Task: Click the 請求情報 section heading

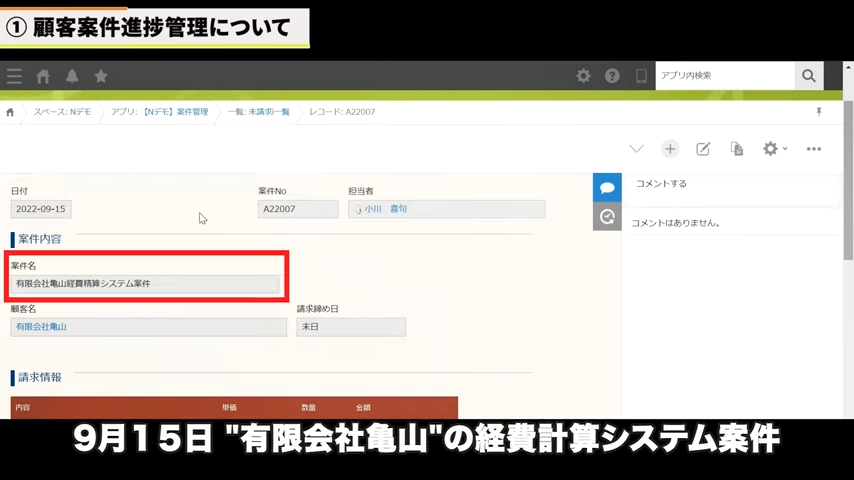Action: 40,378
